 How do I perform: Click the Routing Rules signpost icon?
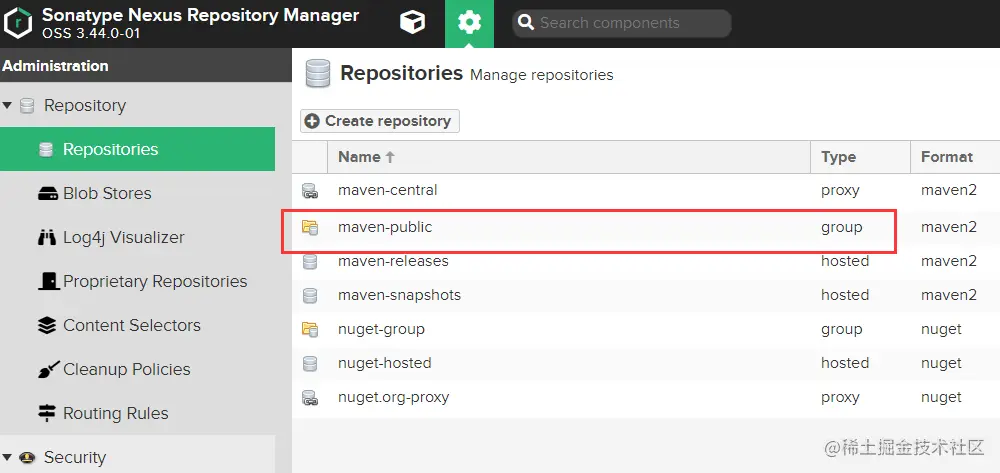coord(47,413)
